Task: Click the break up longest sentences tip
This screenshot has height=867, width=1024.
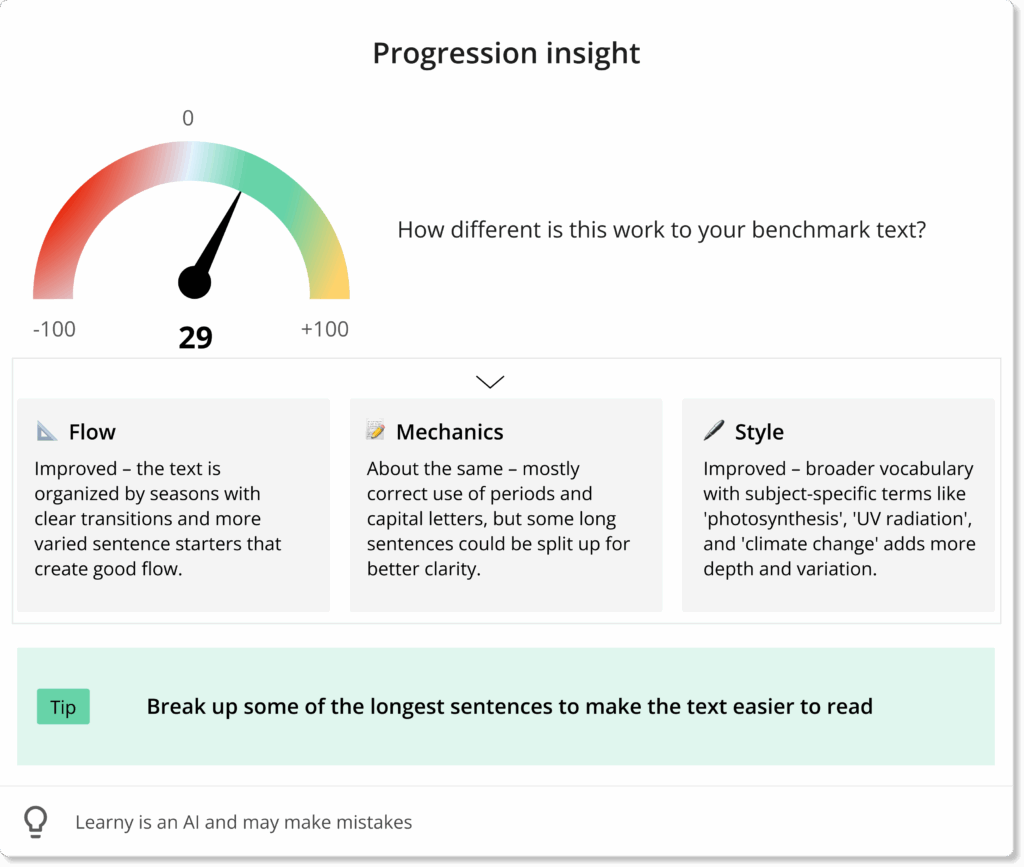Action: (x=509, y=707)
